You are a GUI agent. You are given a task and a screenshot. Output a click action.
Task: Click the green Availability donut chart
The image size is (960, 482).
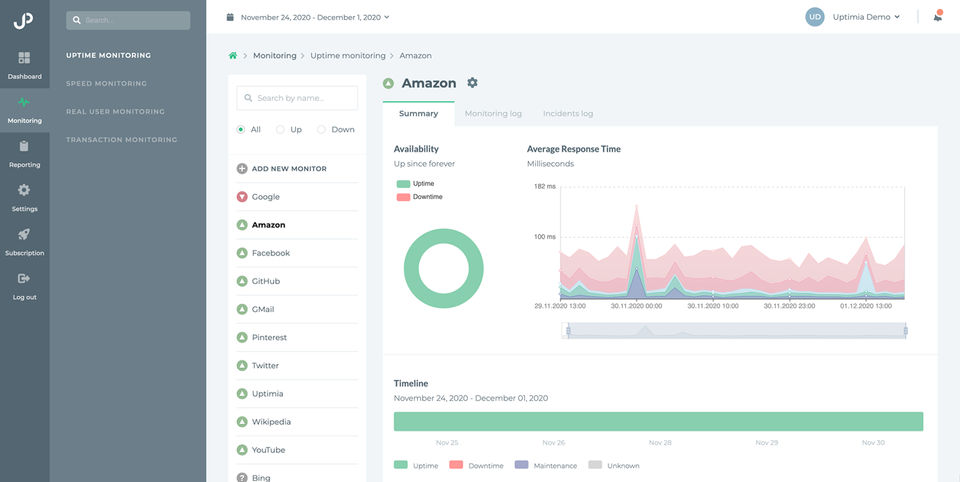(x=443, y=268)
